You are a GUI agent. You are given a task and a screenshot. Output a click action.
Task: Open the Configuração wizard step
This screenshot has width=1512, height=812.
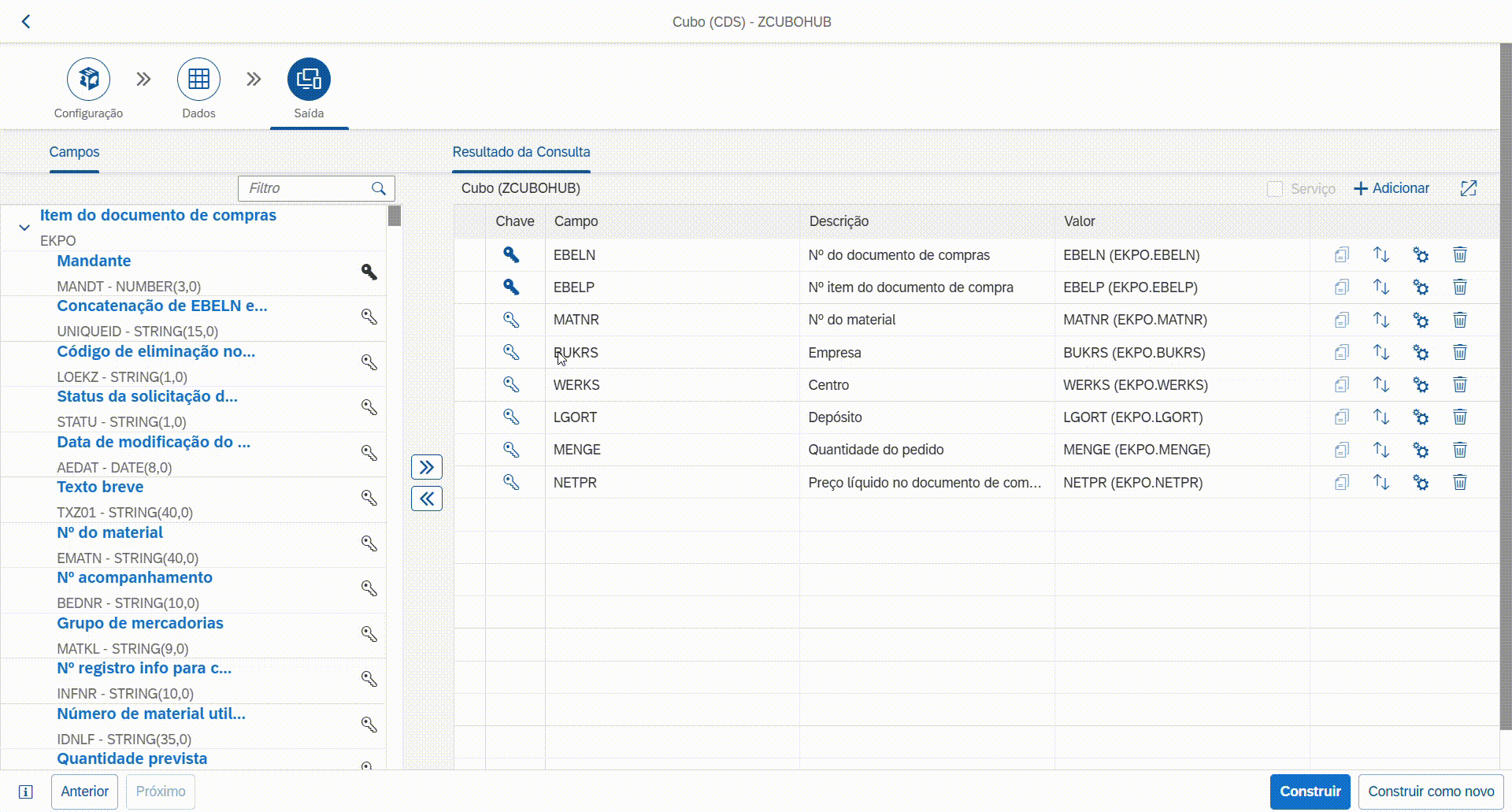[88, 80]
